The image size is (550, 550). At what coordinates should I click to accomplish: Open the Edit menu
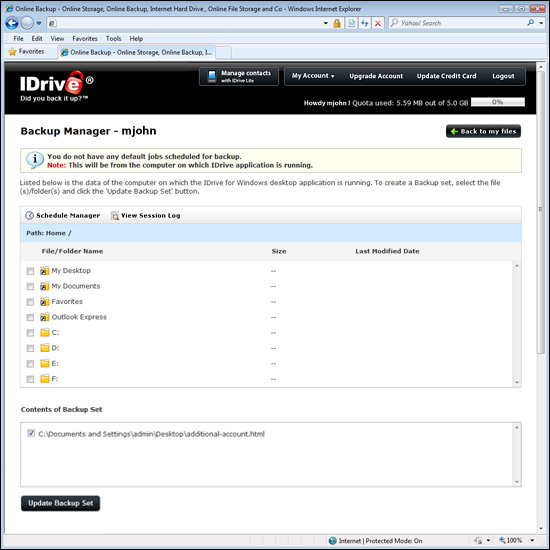[37, 39]
